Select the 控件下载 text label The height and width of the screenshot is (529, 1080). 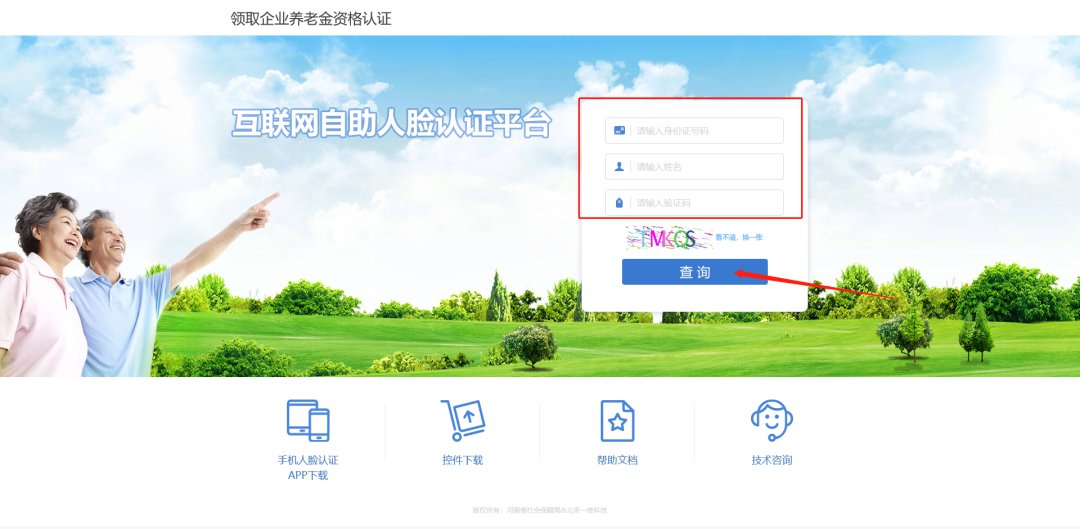[x=462, y=460]
